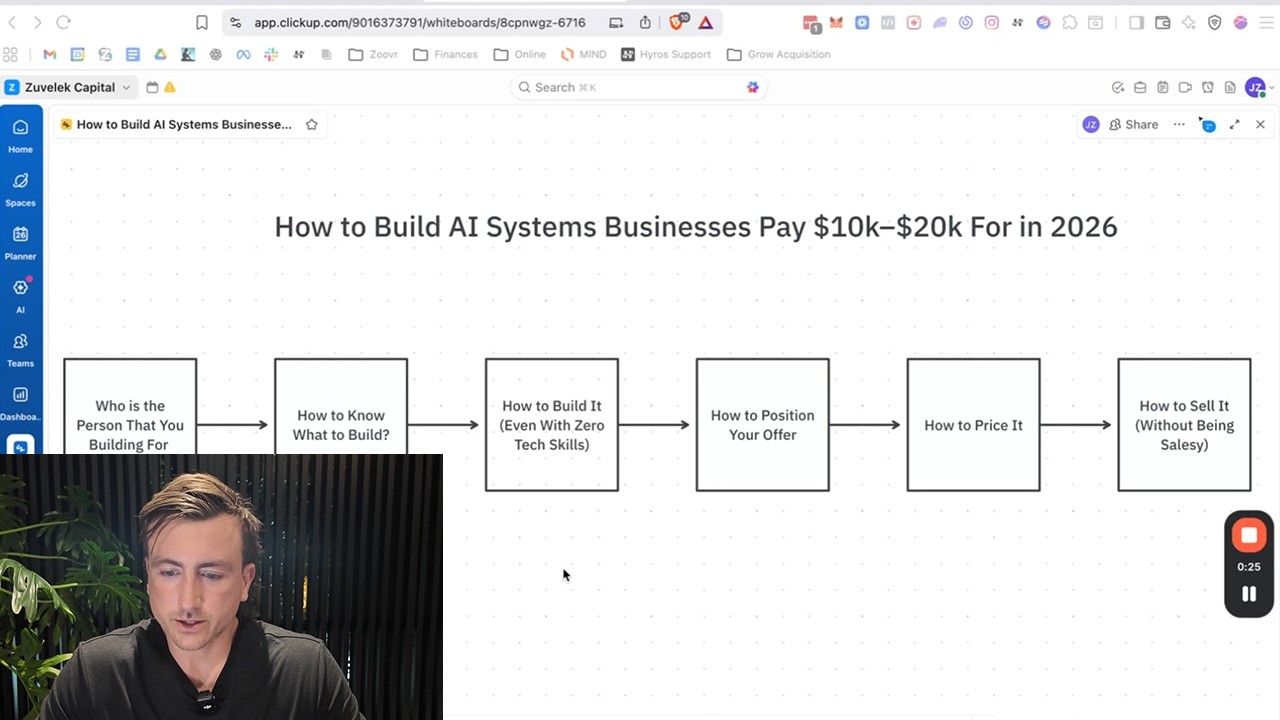
Task: Click the browser address bar URL
Action: pyautogui.click(x=420, y=22)
